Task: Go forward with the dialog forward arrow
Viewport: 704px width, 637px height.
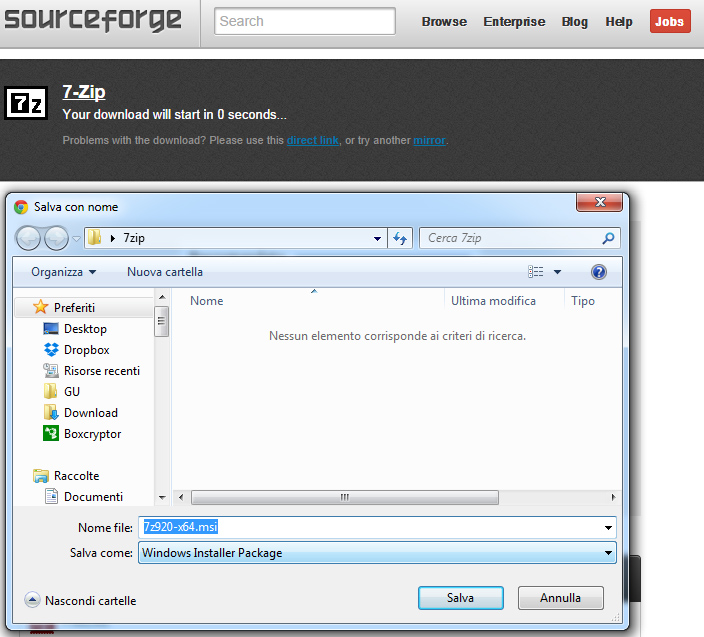Action: (x=56, y=238)
